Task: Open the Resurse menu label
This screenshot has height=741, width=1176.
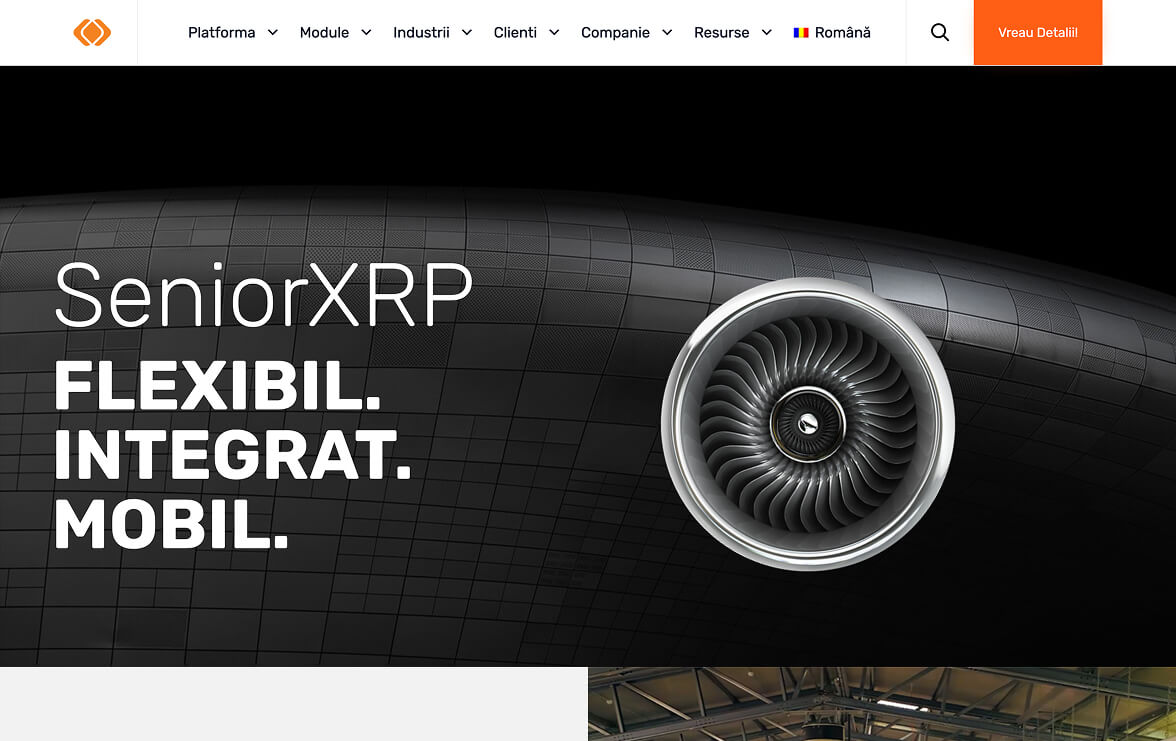Action: tap(721, 32)
